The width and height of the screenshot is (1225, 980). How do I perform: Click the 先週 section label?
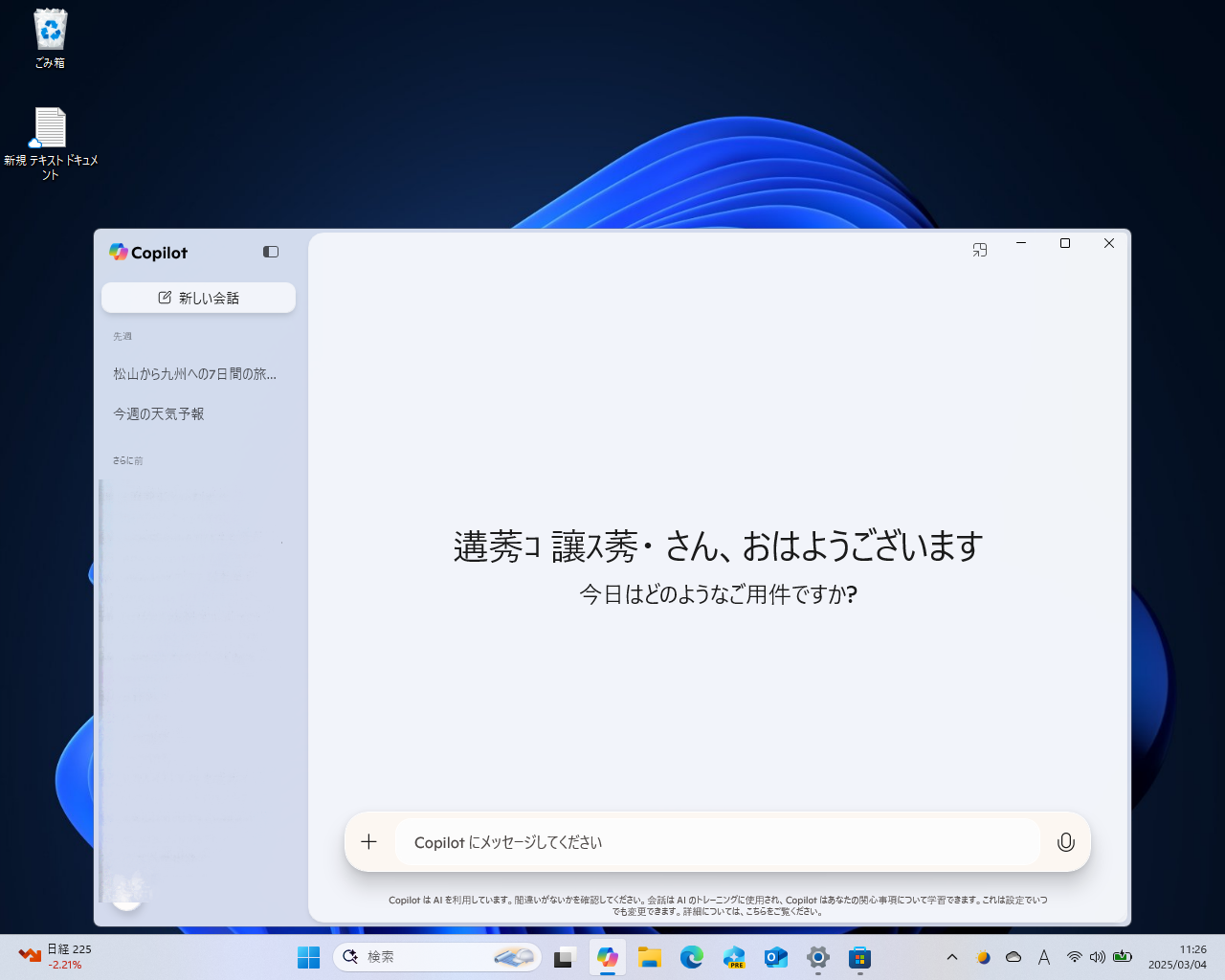click(122, 337)
